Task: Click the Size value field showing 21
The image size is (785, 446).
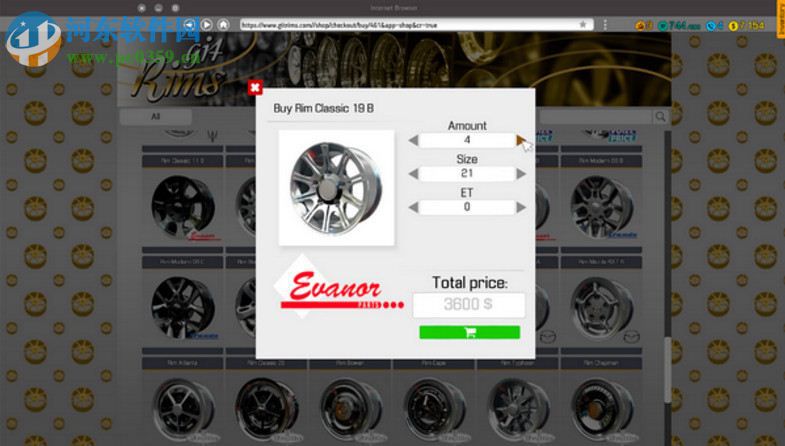Action: click(x=467, y=174)
